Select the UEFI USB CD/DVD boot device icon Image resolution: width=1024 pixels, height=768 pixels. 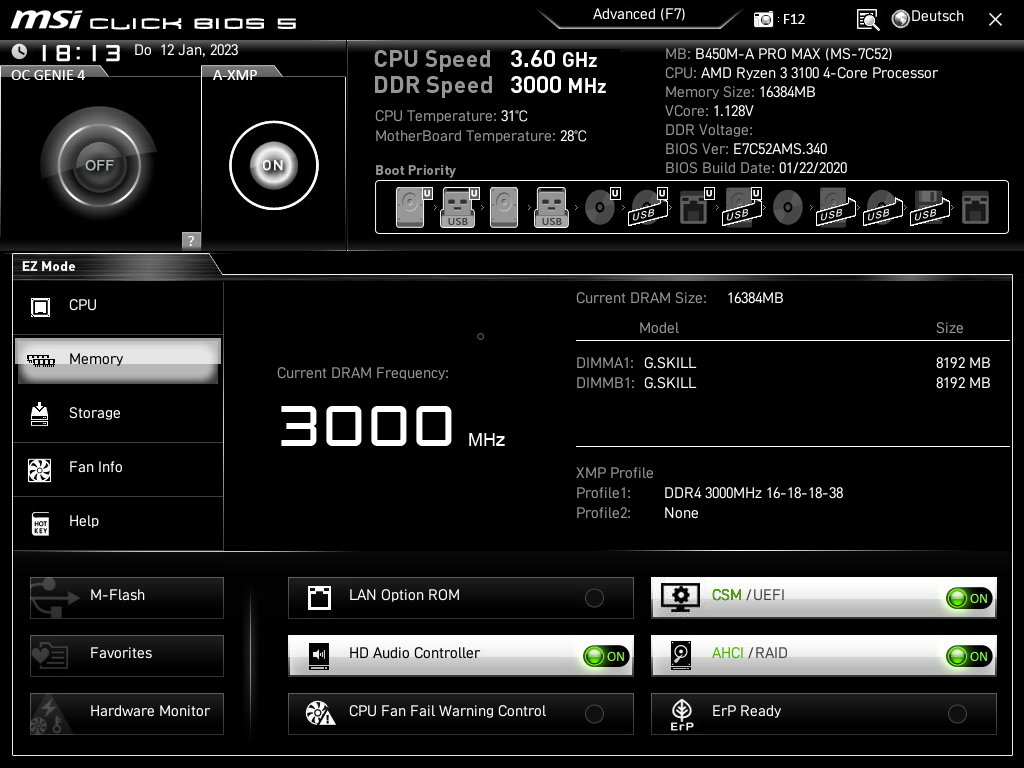coord(648,207)
